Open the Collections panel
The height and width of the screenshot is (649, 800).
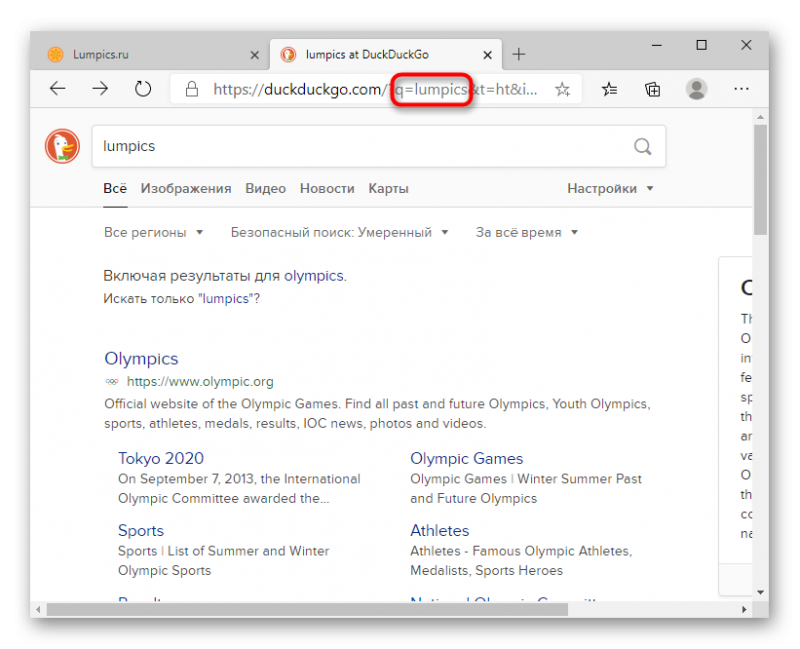pos(653,90)
